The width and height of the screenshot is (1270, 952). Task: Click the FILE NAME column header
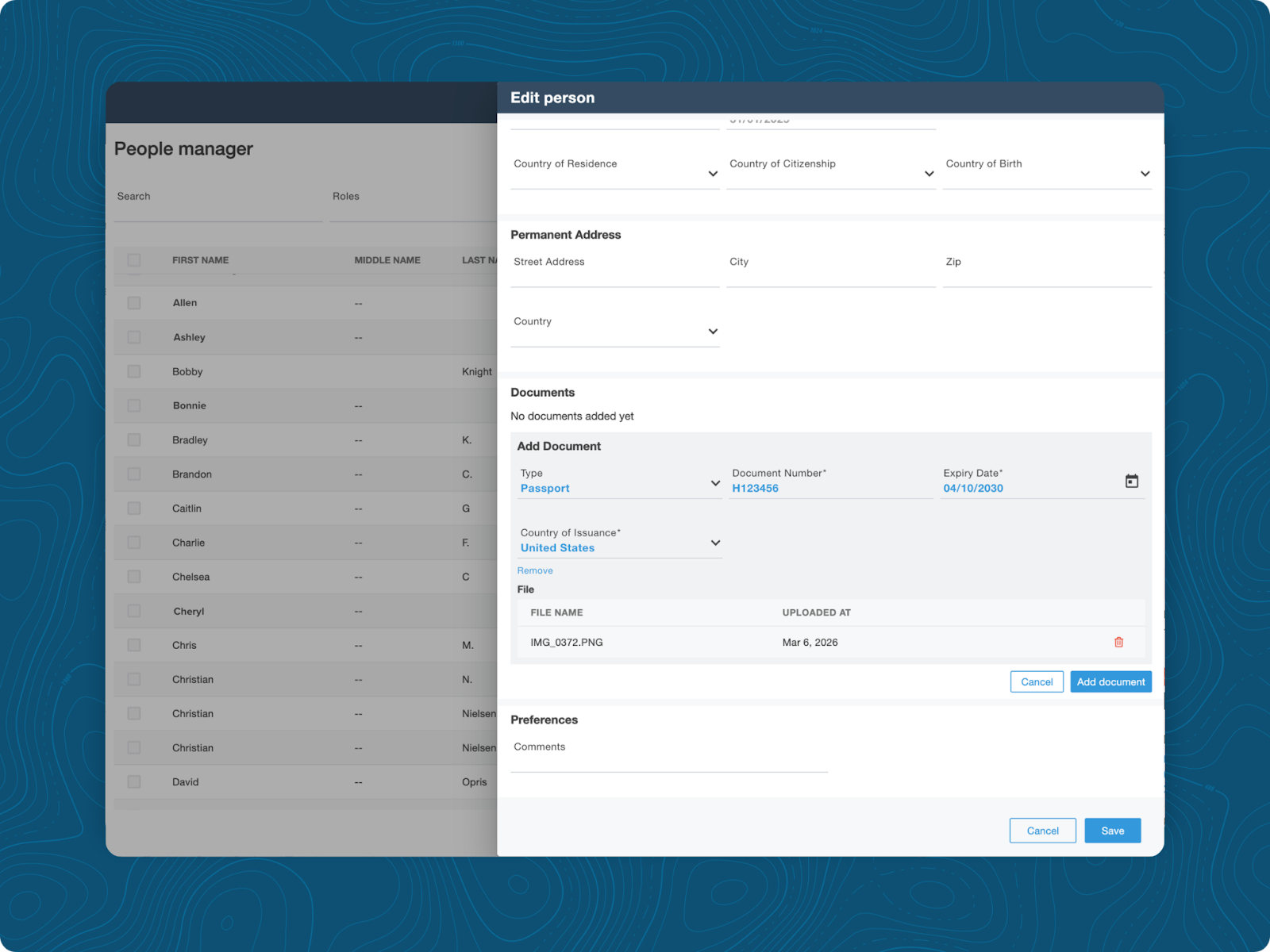pyautogui.click(x=556, y=612)
